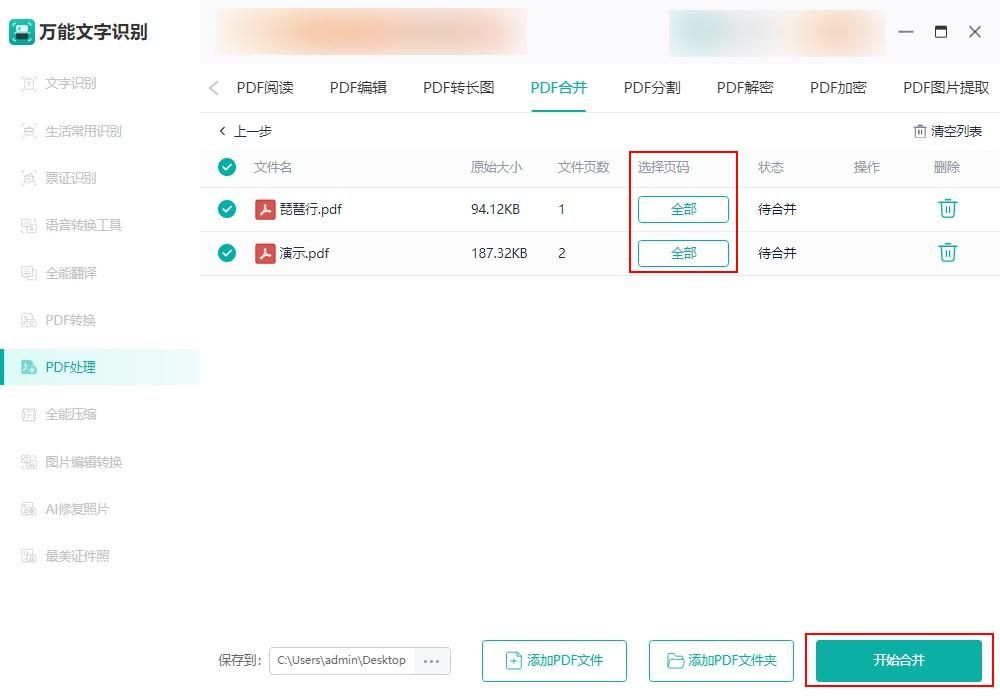This screenshot has width=1000, height=700.
Task: Click 添加PDF文件夹 button
Action: pyautogui.click(x=721, y=660)
